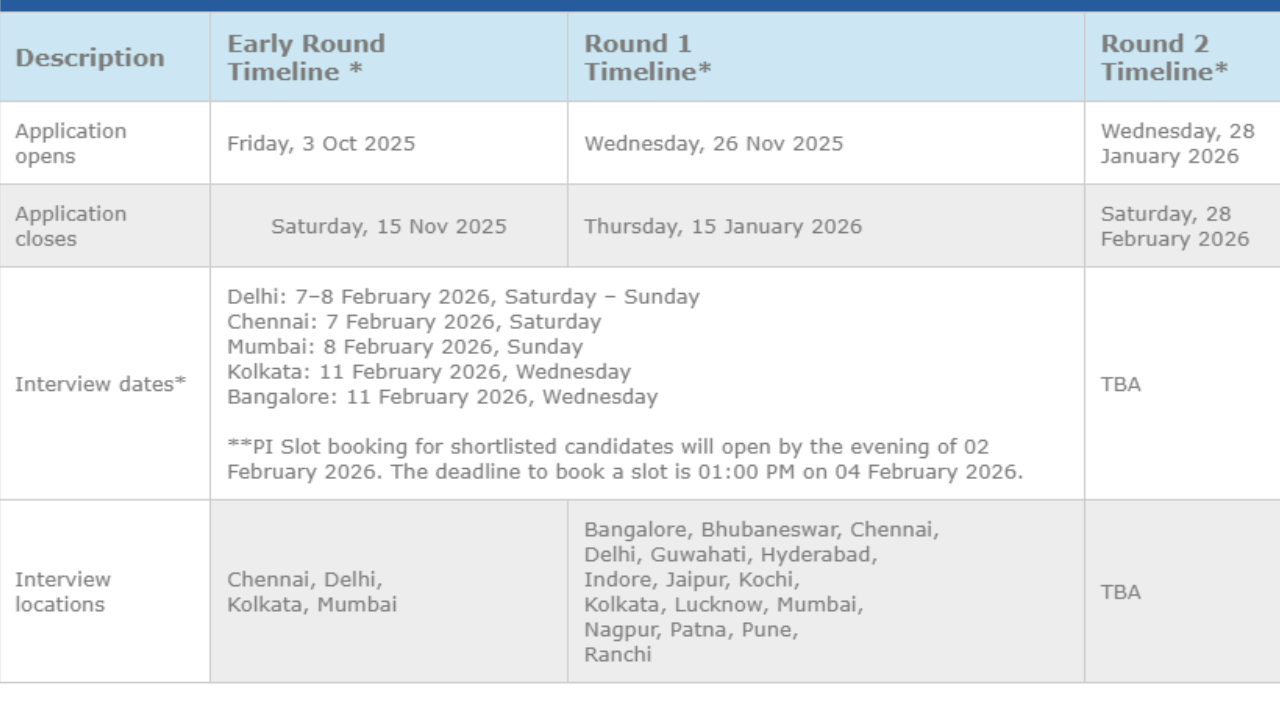Click the Round 2 Timeline header
The image size is (1280, 720).
pos(1165,58)
